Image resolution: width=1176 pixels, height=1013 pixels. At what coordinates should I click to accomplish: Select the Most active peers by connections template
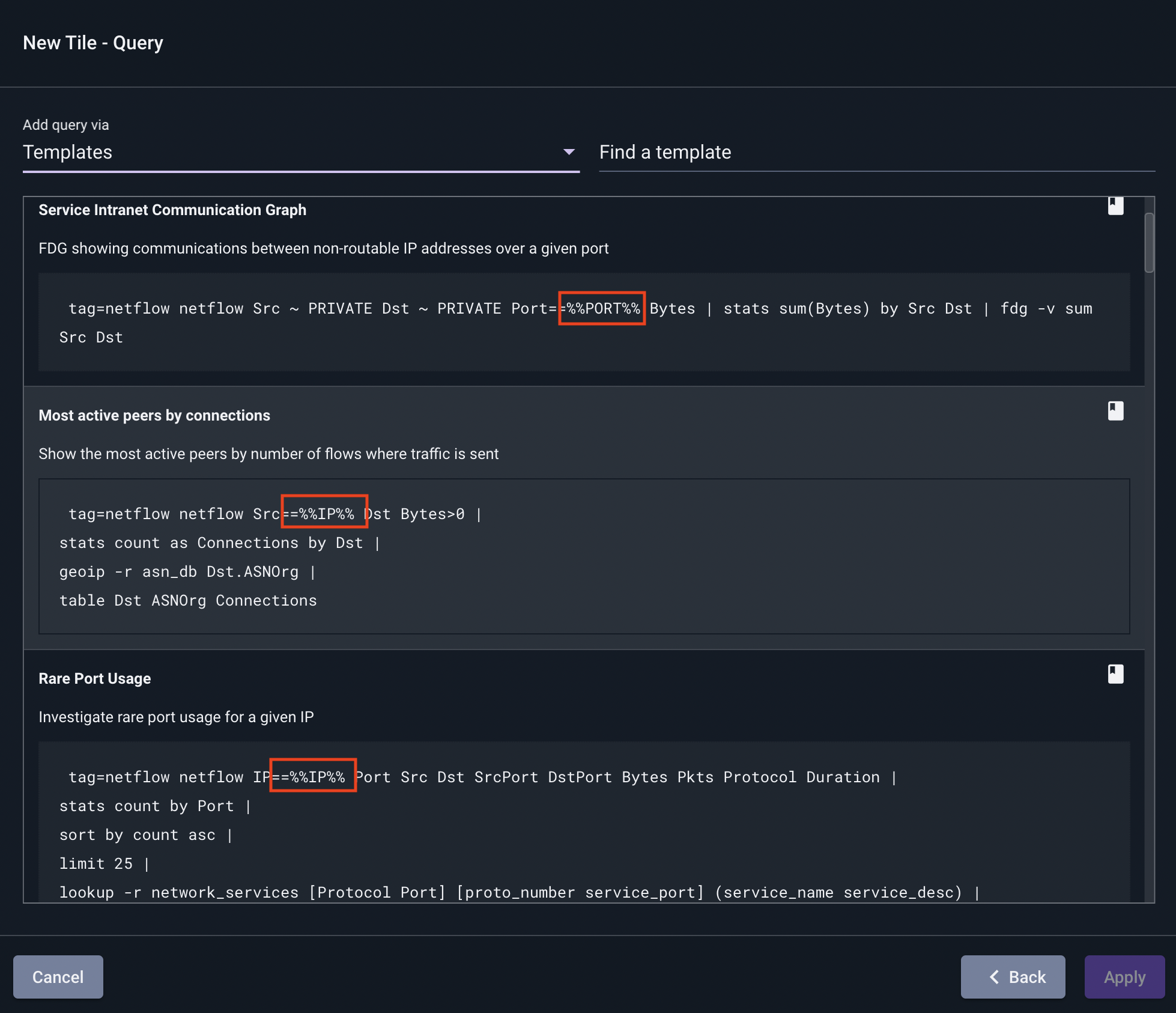pos(154,415)
